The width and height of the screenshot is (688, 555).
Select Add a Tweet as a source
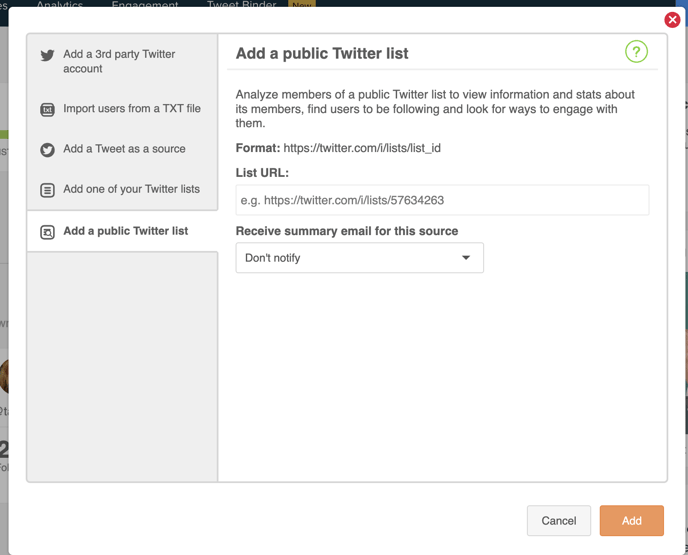[122, 149]
